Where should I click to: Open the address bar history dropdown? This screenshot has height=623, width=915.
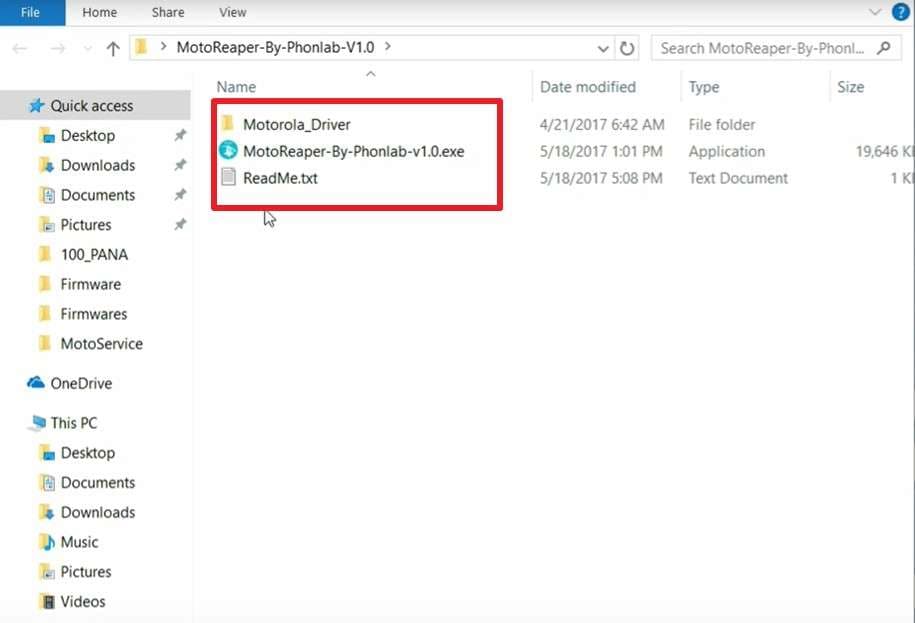click(603, 48)
